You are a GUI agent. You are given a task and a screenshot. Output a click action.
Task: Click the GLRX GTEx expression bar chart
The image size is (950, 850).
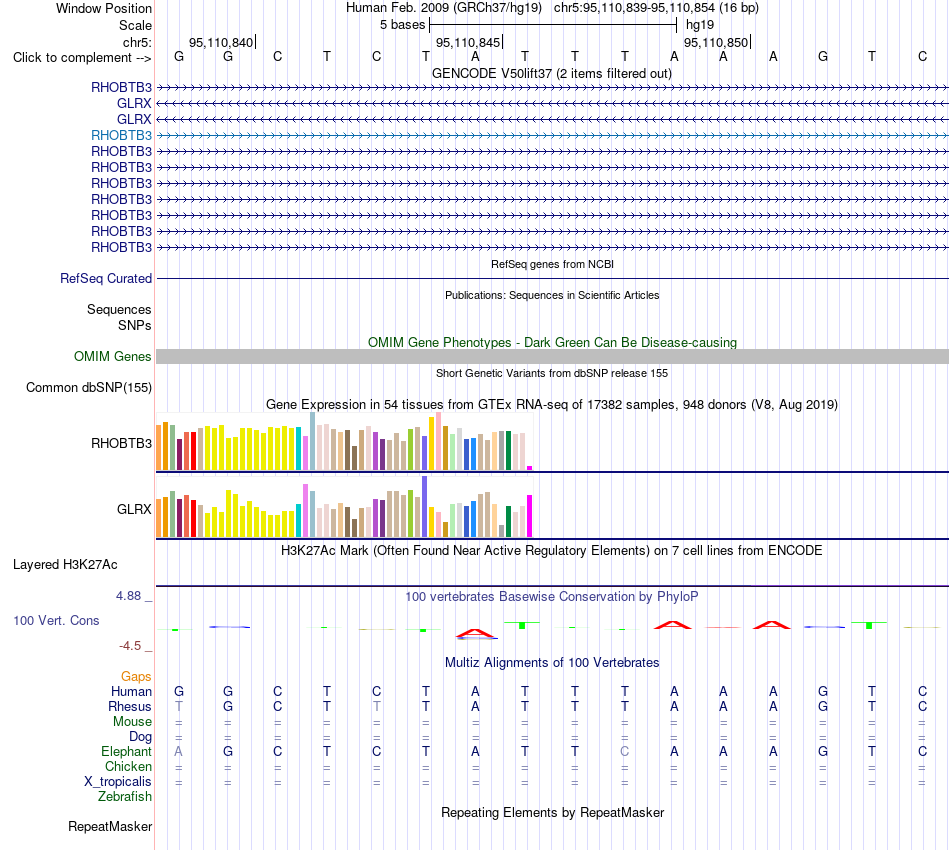point(344,507)
